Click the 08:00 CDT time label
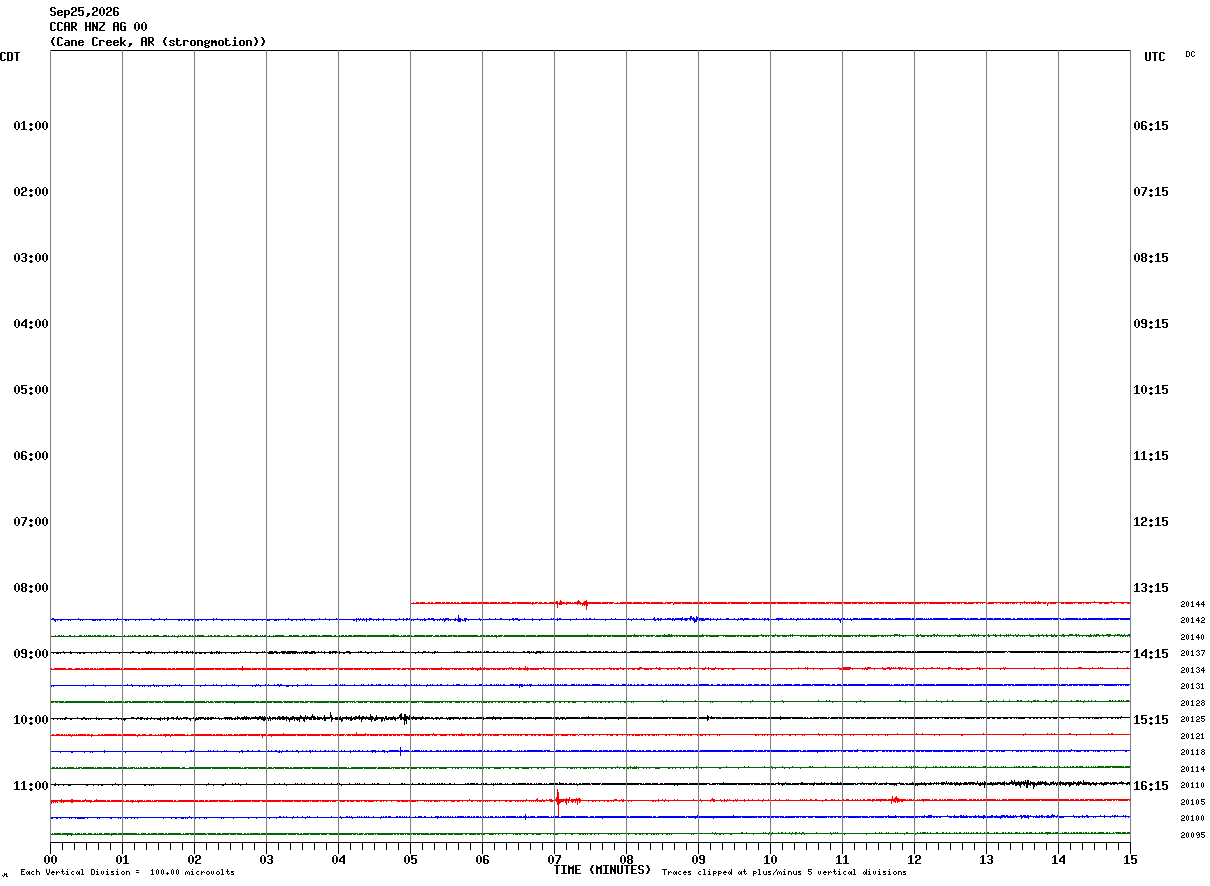This screenshot has width=1210, height=886. [31, 587]
